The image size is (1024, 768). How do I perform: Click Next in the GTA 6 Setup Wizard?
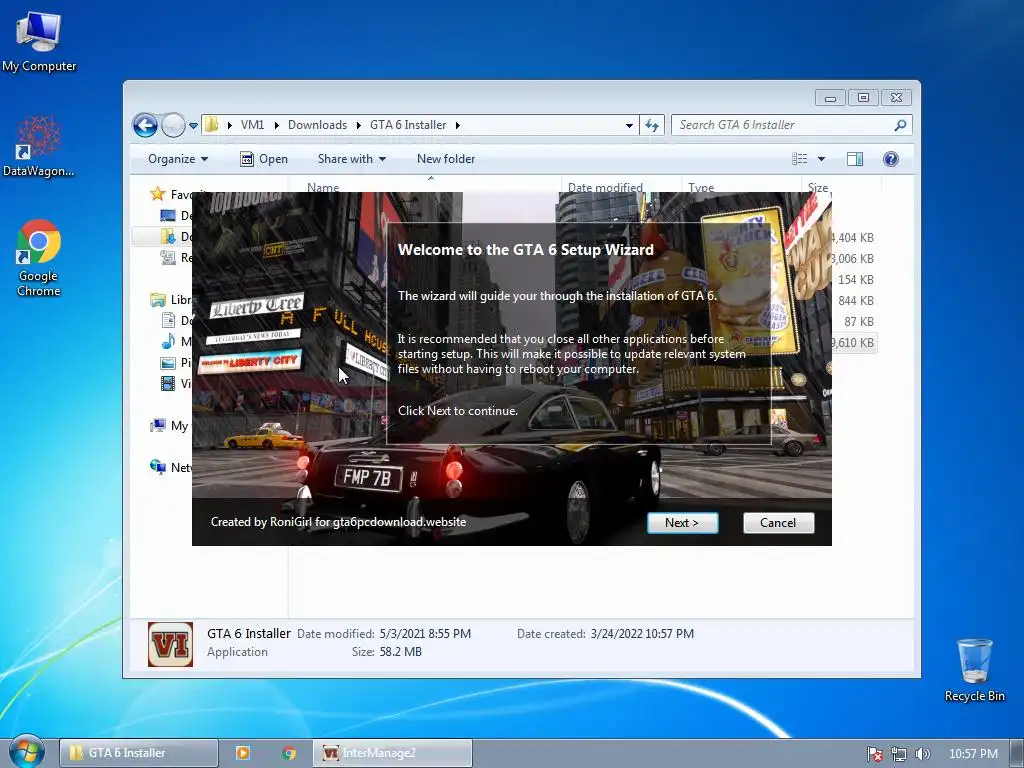pos(682,522)
